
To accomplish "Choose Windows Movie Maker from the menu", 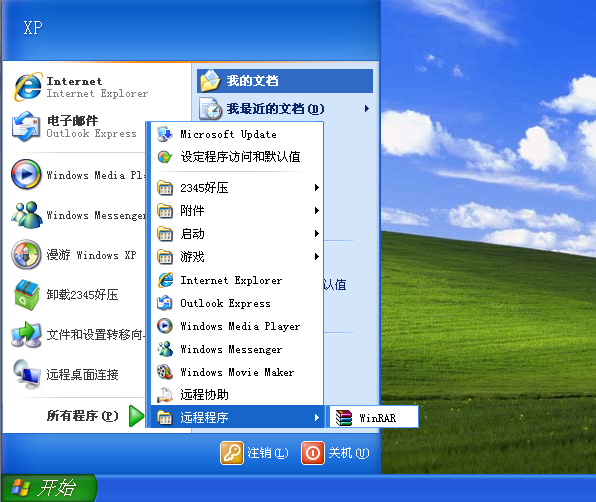I will pyautogui.click(x=237, y=372).
